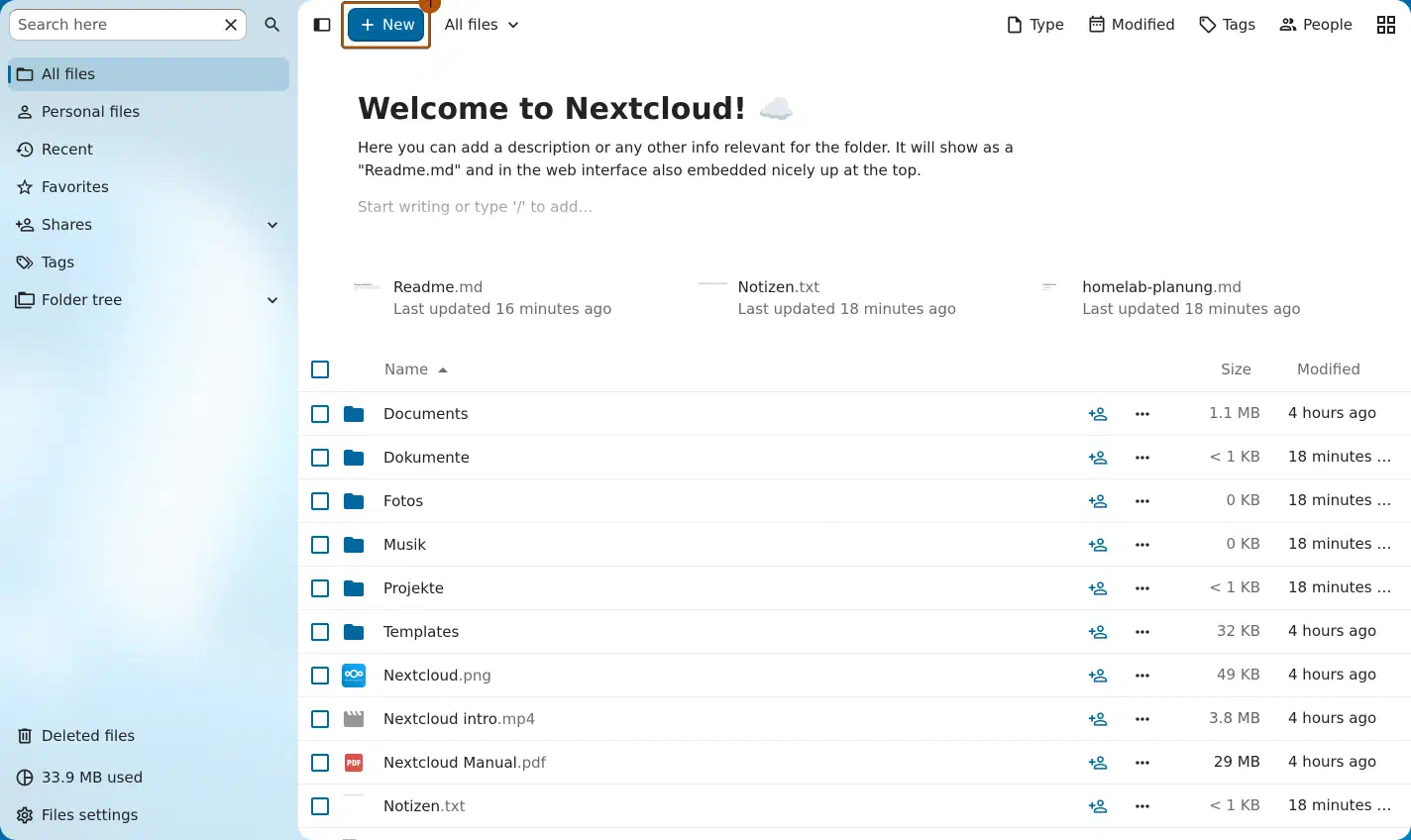Toggle the navigation sidebar icon
Image resolution: width=1411 pixels, height=840 pixels.
(322, 25)
